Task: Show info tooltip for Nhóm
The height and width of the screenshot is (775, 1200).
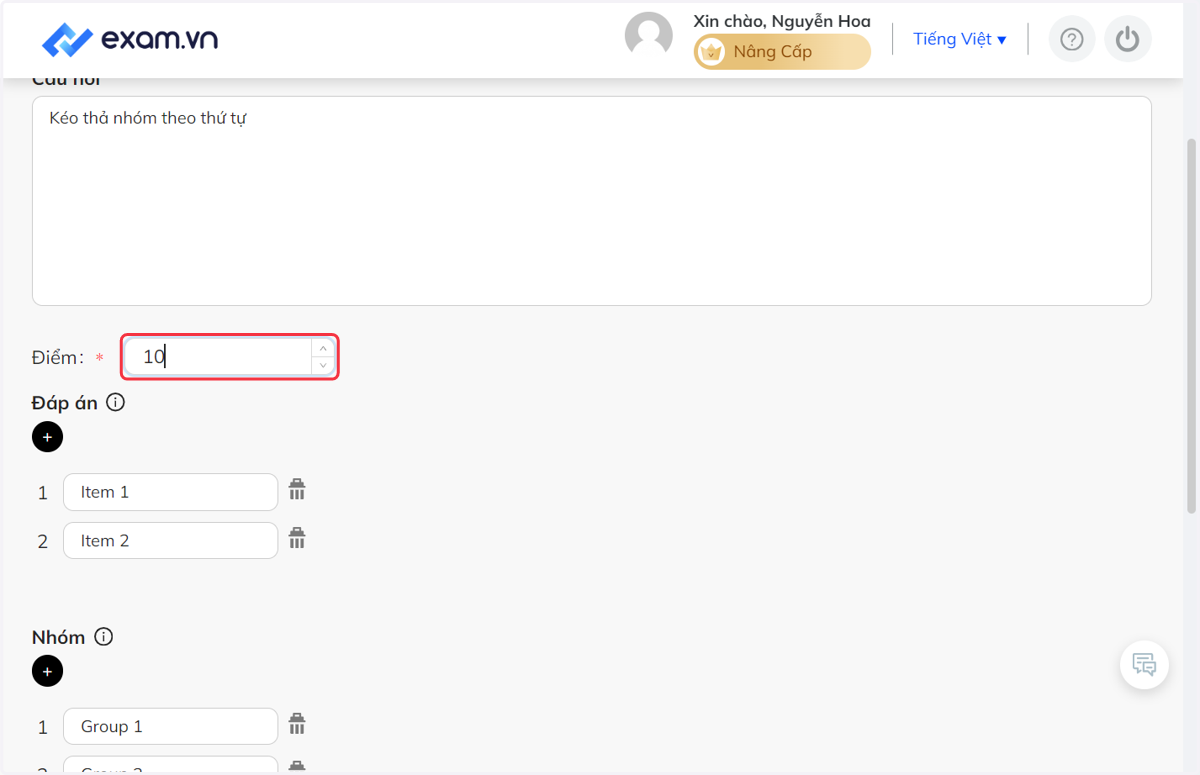Action: [104, 637]
